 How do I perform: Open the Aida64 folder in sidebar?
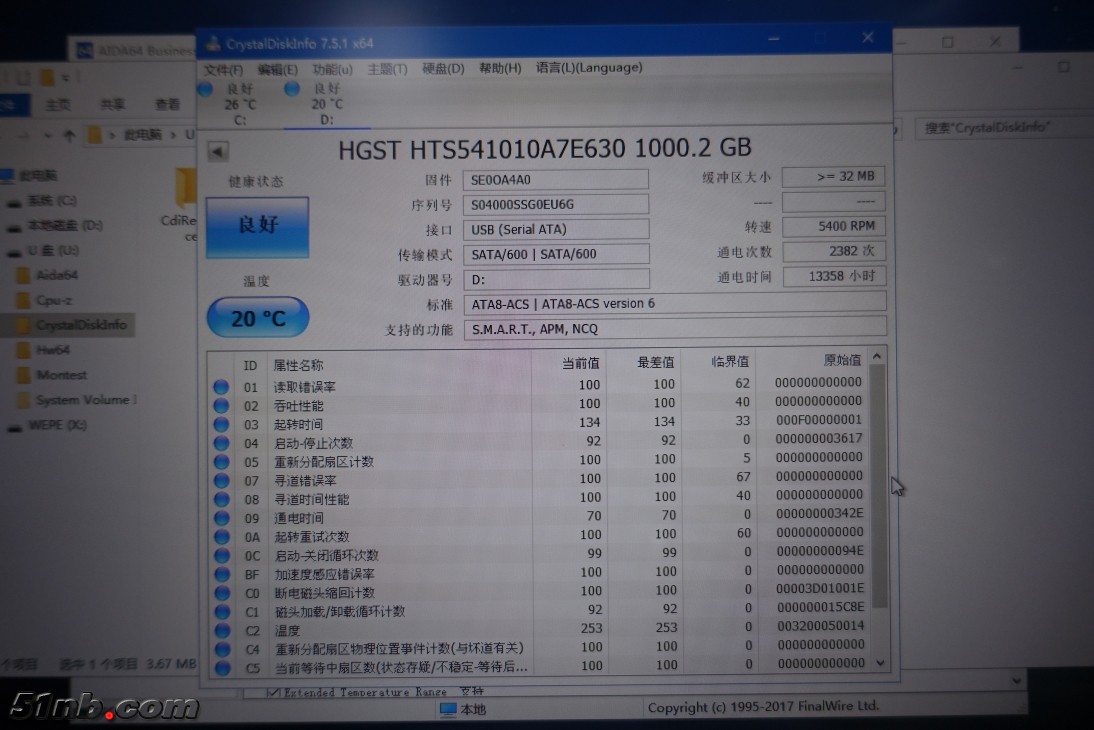tap(56, 275)
